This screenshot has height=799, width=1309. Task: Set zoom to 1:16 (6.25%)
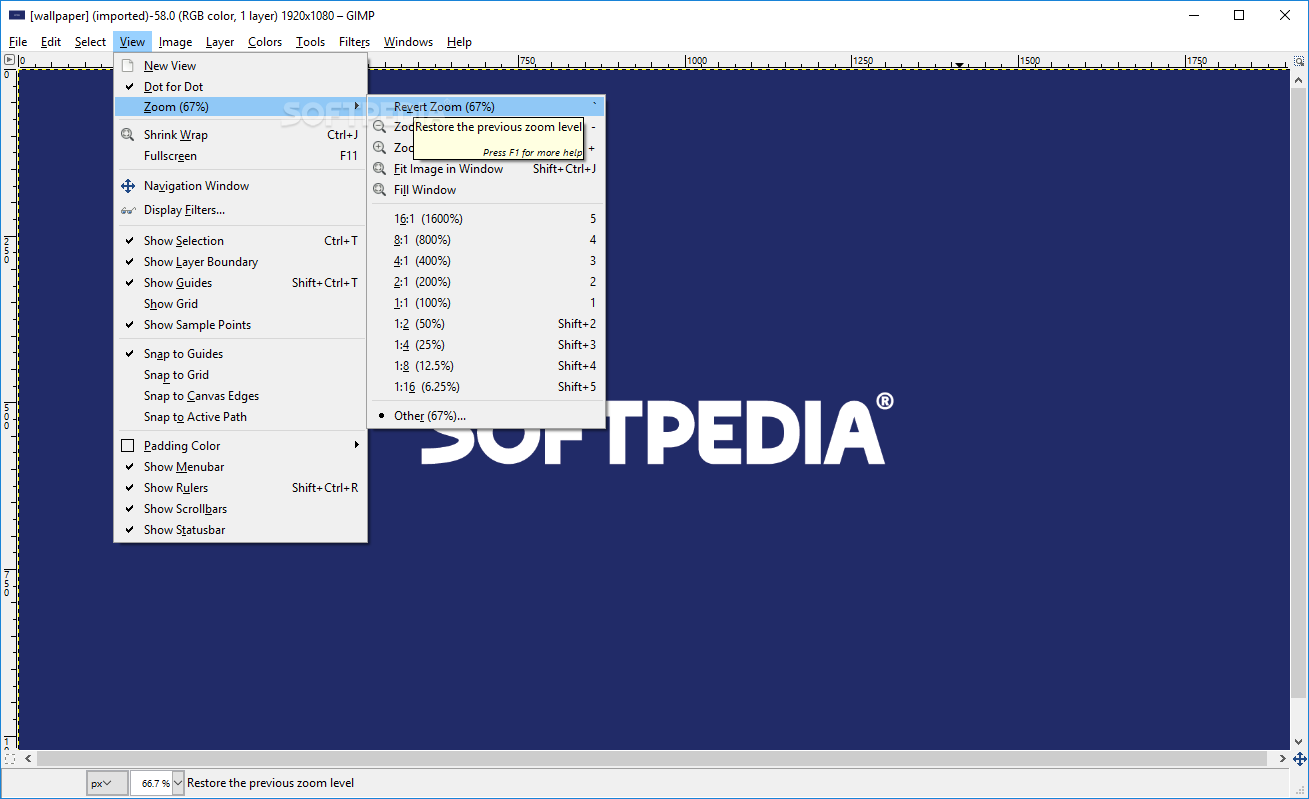click(486, 387)
